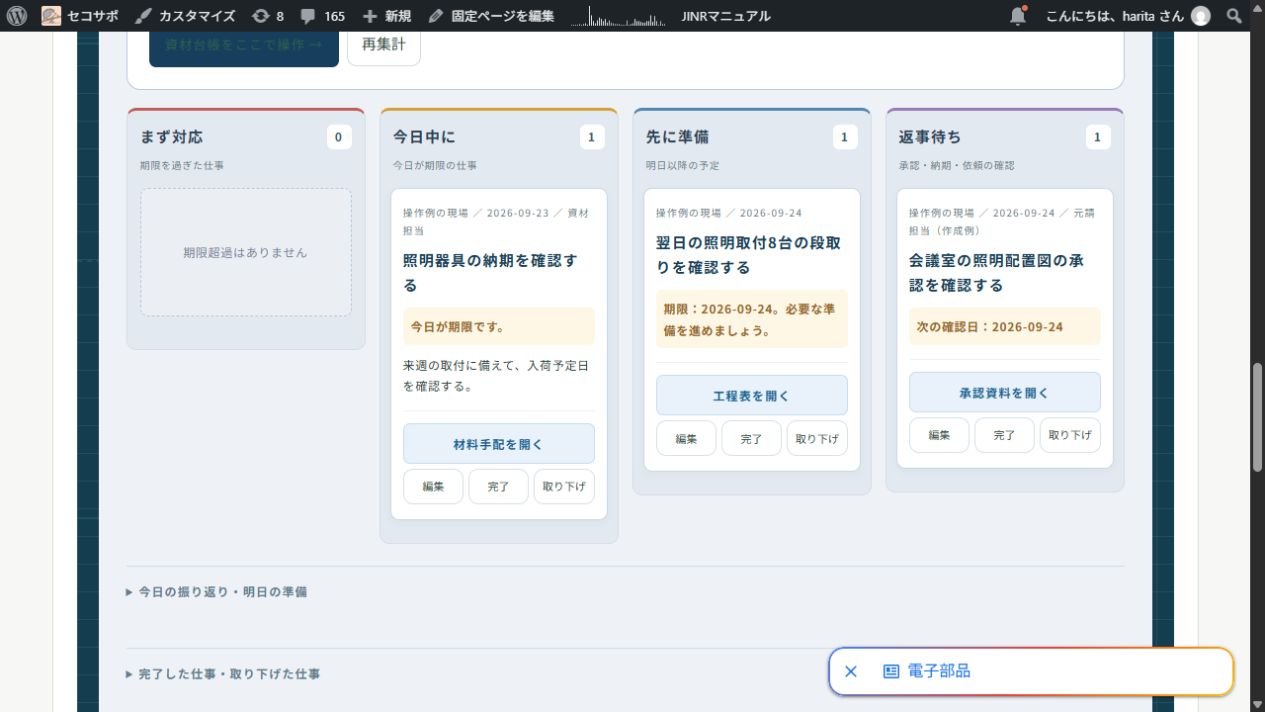
Task: Click the 再集計 button
Action: pyautogui.click(x=384, y=46)
